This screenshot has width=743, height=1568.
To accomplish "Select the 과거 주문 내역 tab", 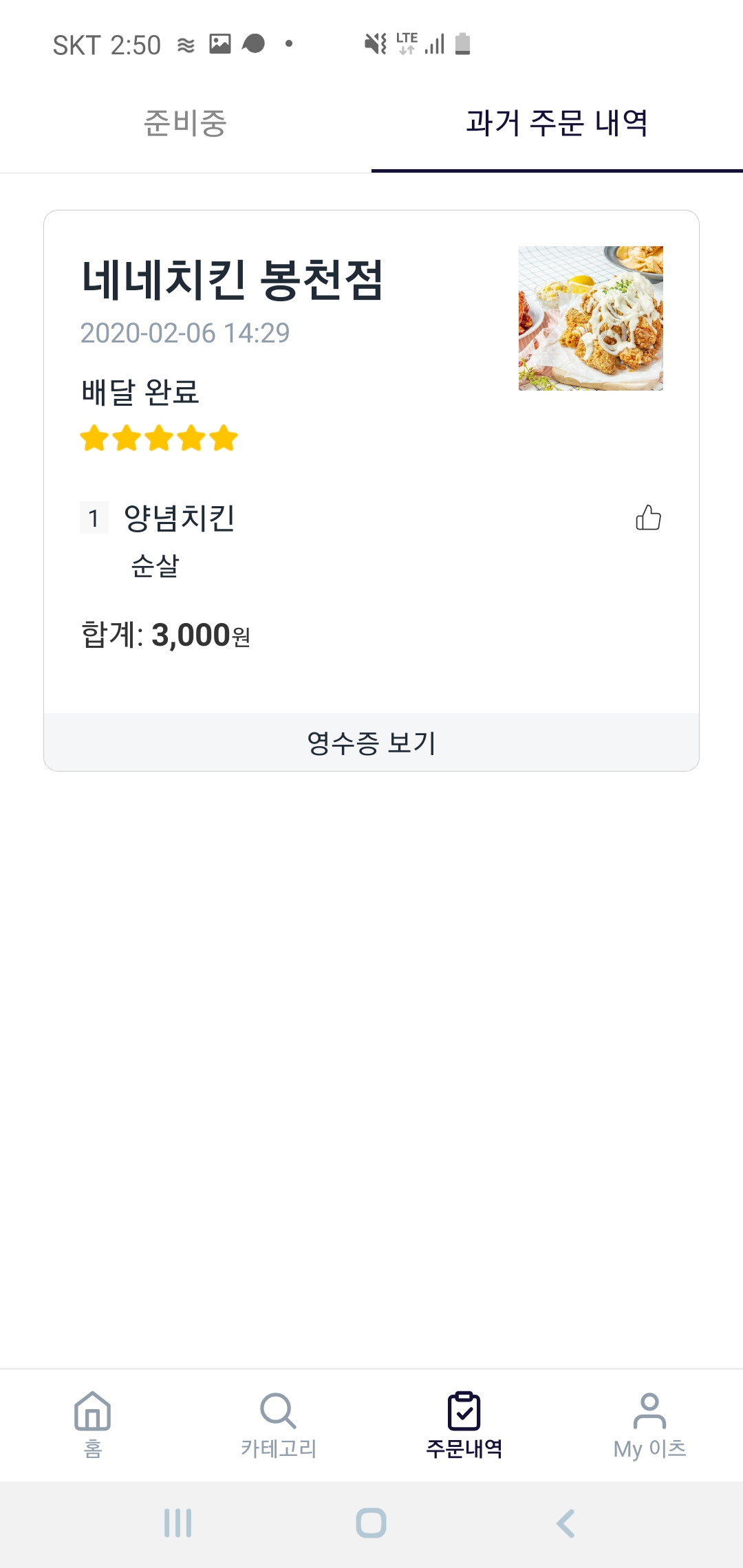I will pyautogui.click(x=557, y=124).
